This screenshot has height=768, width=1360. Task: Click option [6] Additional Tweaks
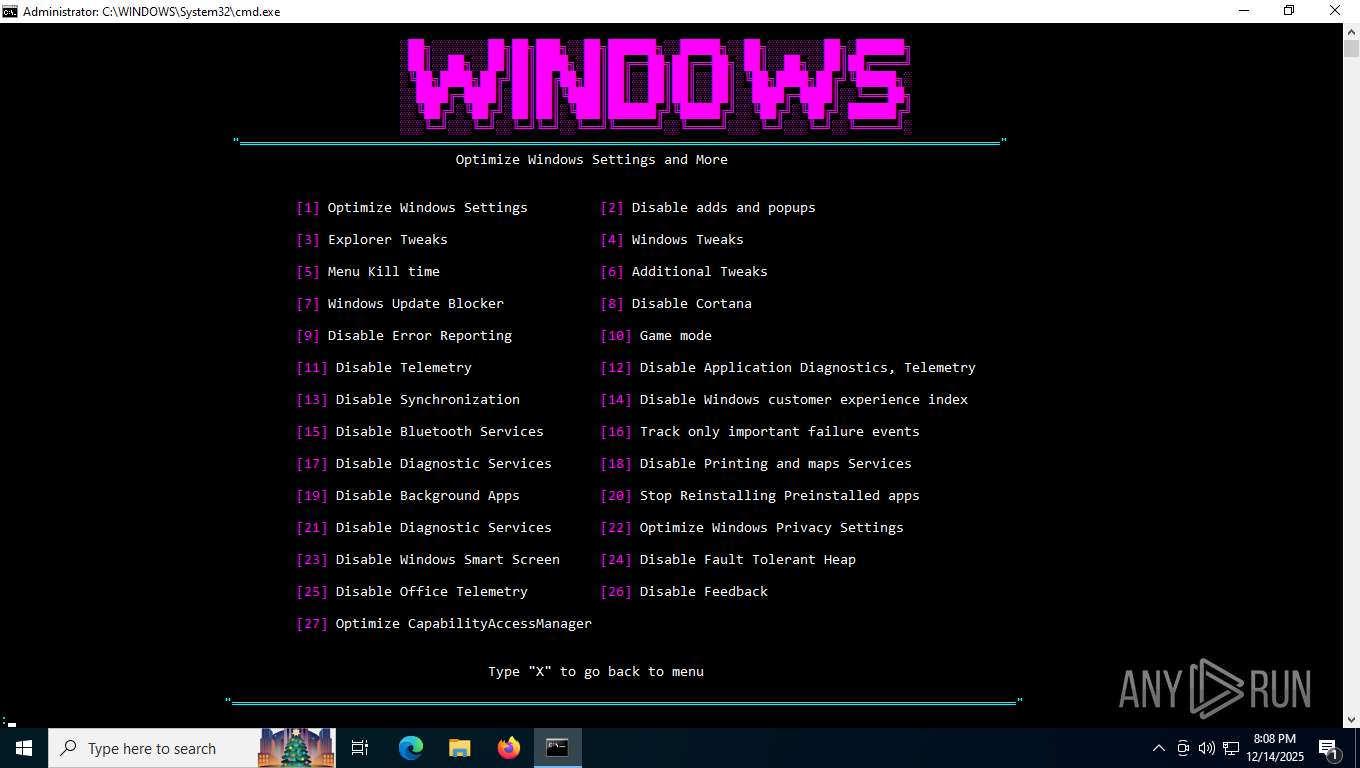coord(684,272)
